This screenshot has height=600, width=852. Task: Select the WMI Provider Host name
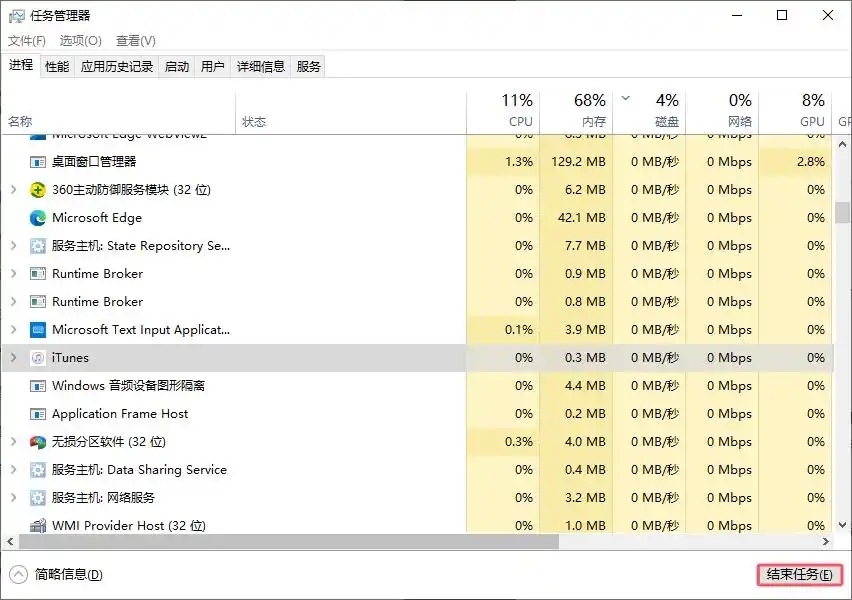pos(129,526)
